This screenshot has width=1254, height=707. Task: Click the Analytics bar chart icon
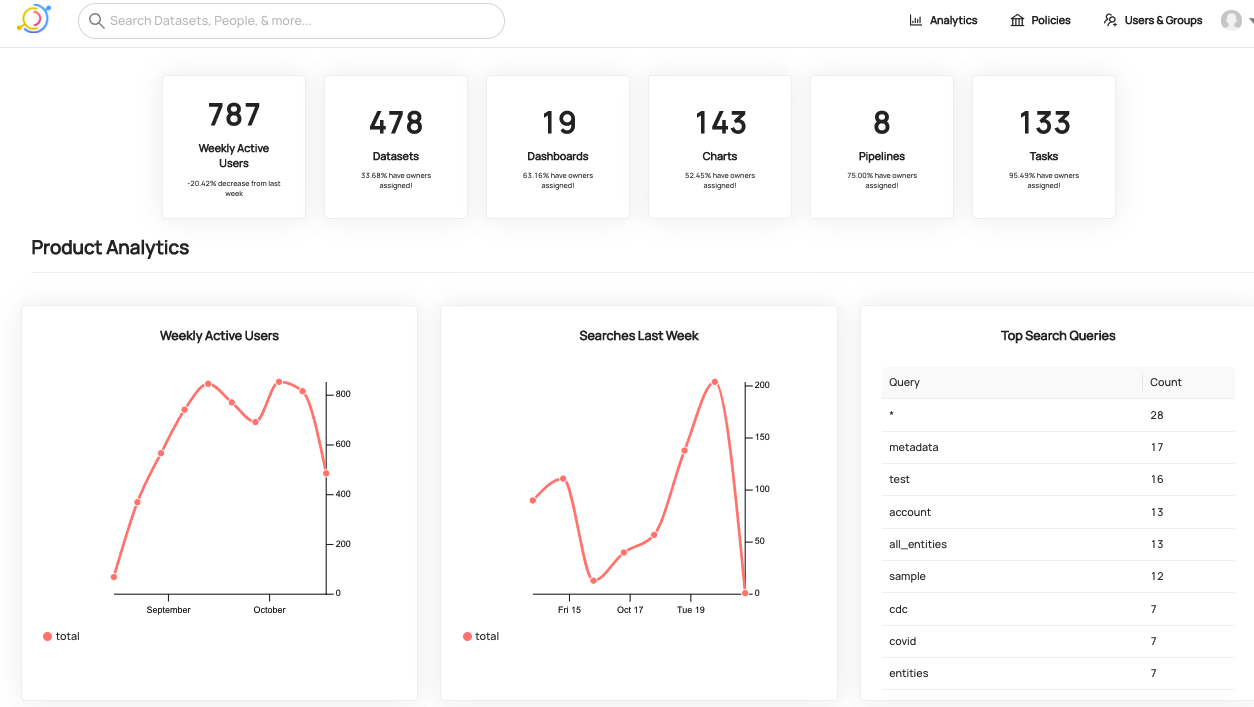click(x=915, y=20)
